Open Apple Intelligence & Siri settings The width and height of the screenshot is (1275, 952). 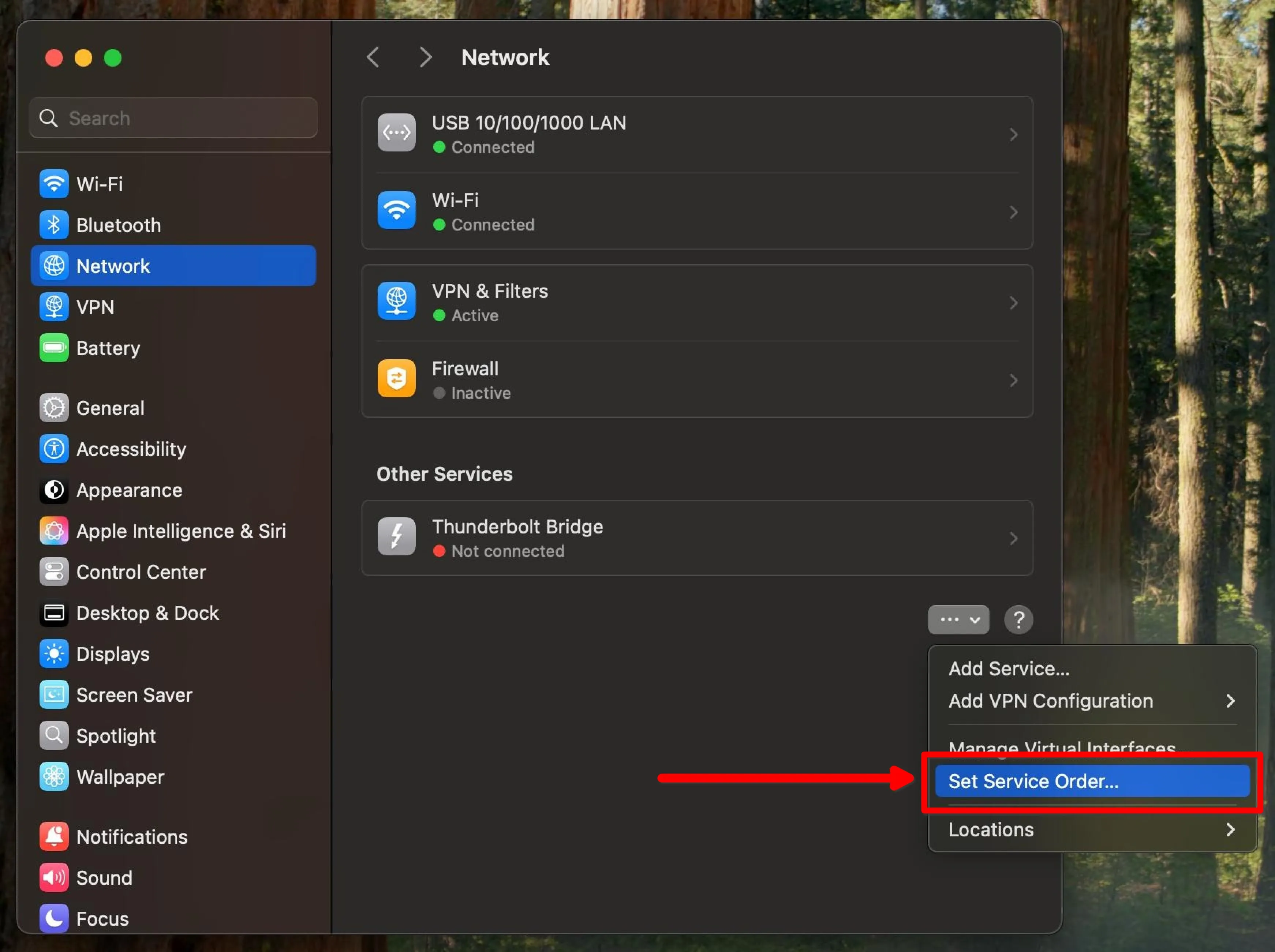tap(181, 531)
